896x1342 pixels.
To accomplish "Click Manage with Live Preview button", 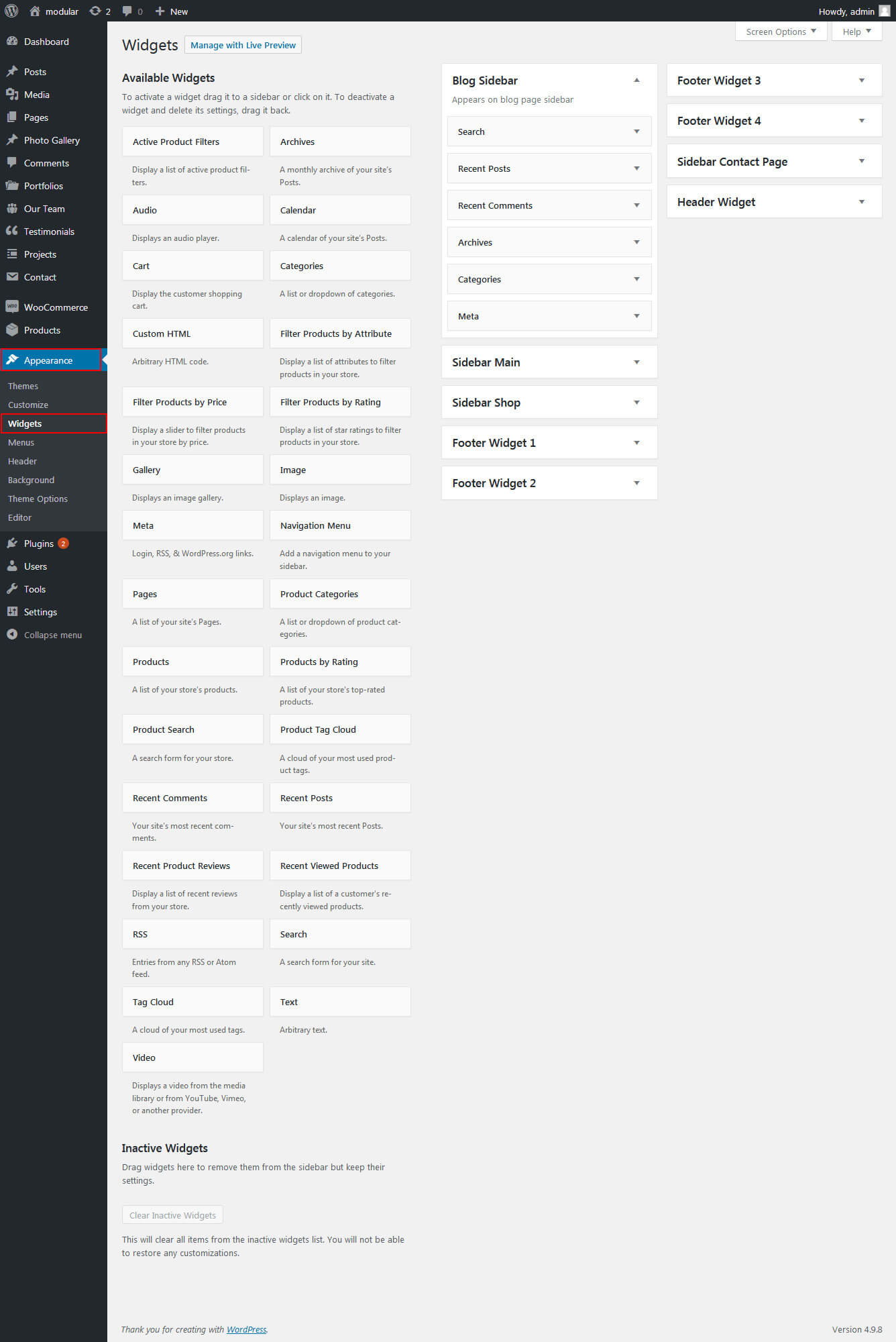I will pyautogui.click(x=243, y=45).
